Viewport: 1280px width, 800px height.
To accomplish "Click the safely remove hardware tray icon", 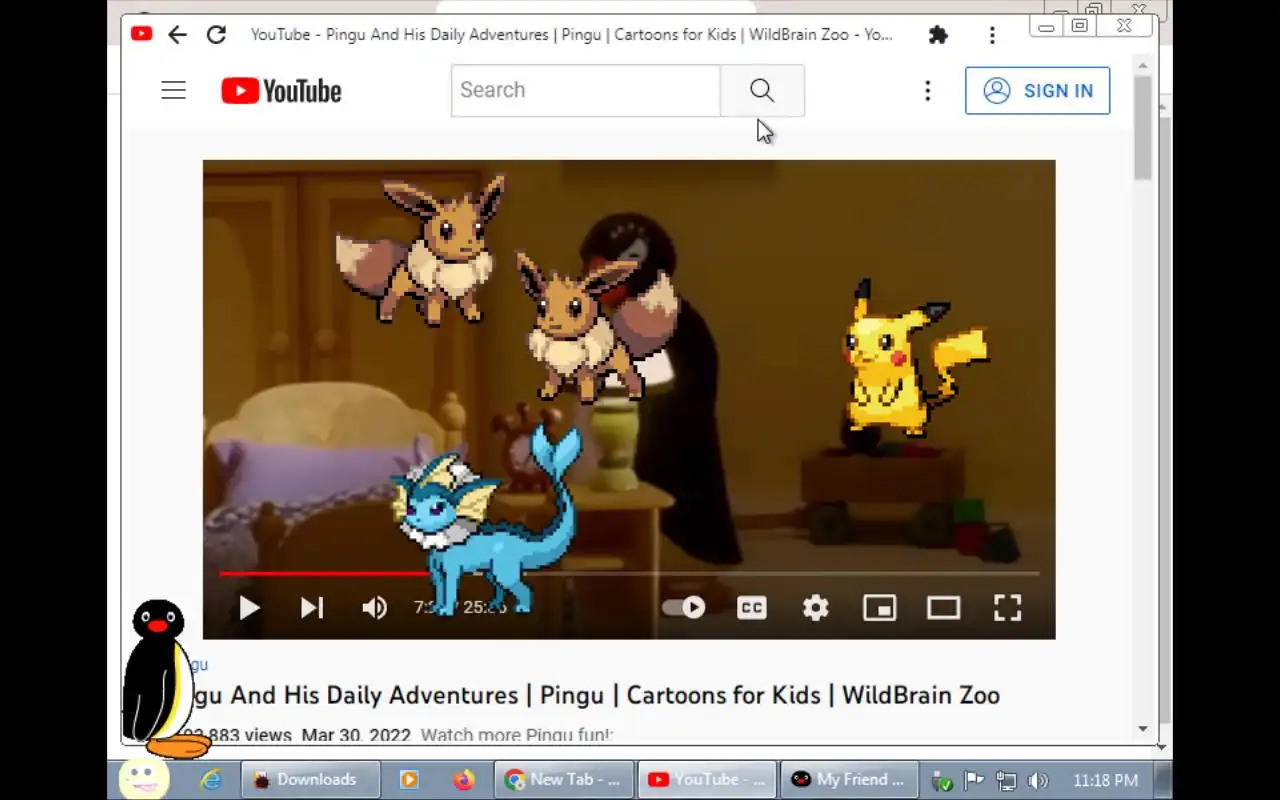I will pyautogui.click(x=941, y=781).
